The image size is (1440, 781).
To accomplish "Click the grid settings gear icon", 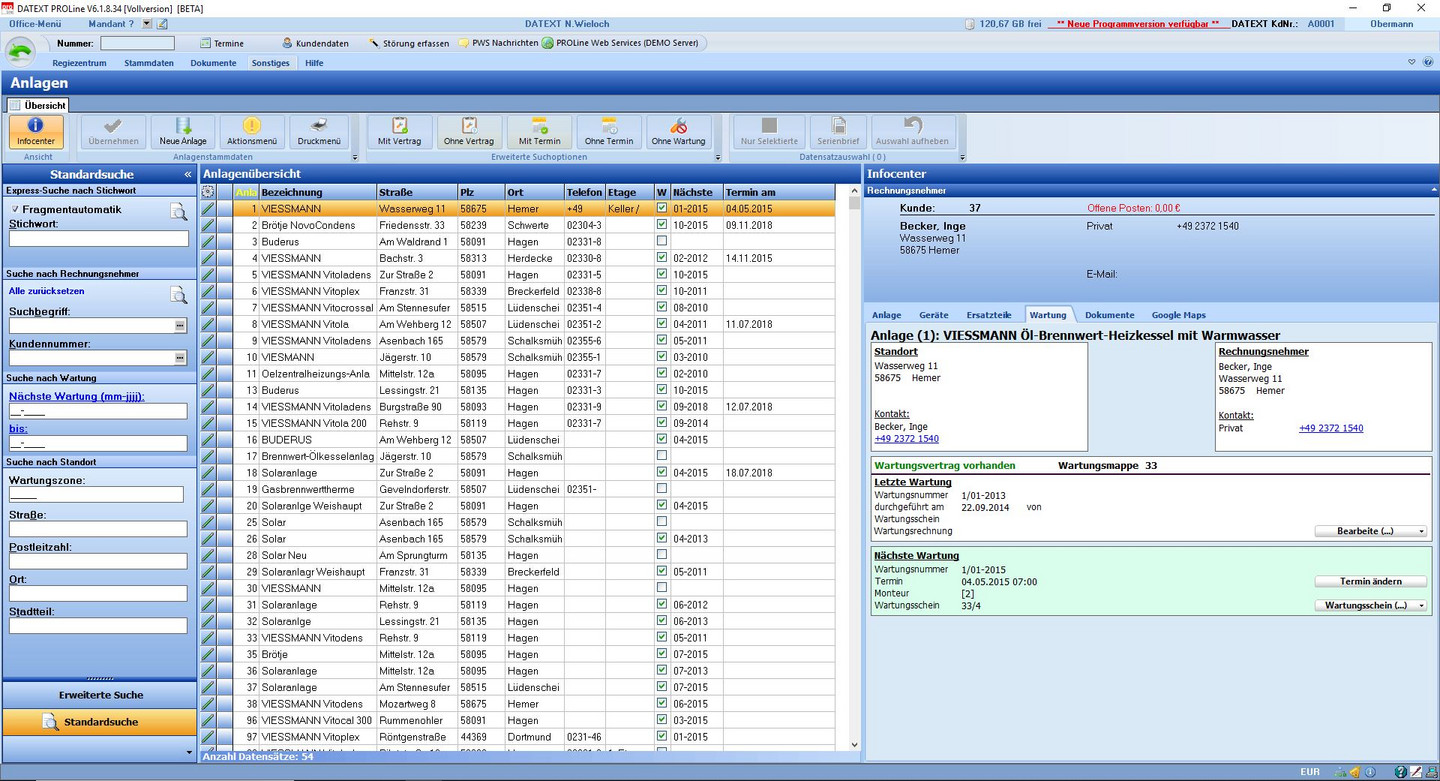I will click(208, 192).
